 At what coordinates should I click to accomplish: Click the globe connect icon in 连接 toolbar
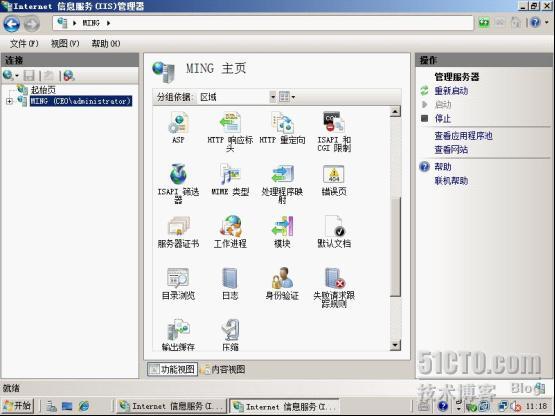click(x=8, y=75)
